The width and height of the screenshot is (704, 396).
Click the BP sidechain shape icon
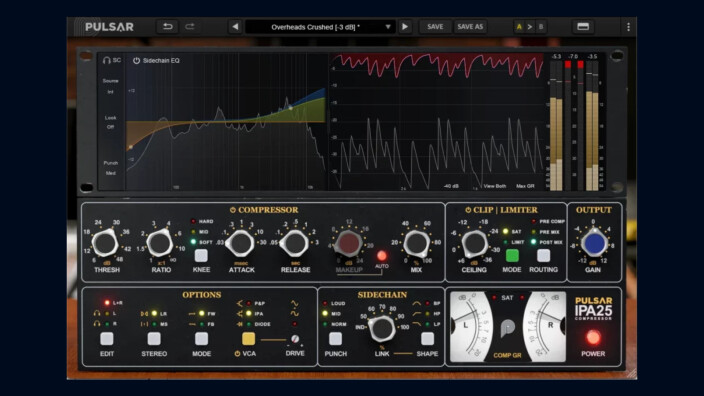(x=417, y=304)
